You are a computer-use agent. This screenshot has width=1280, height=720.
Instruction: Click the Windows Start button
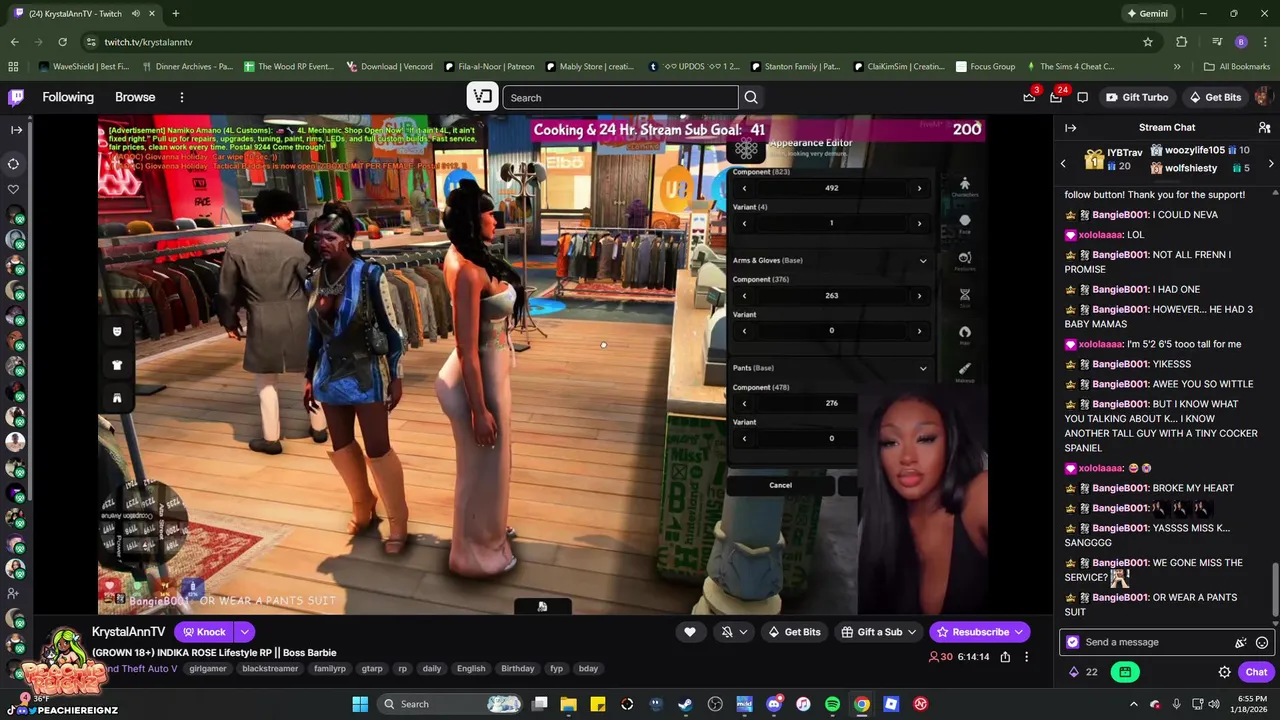[x=360, y=704]
